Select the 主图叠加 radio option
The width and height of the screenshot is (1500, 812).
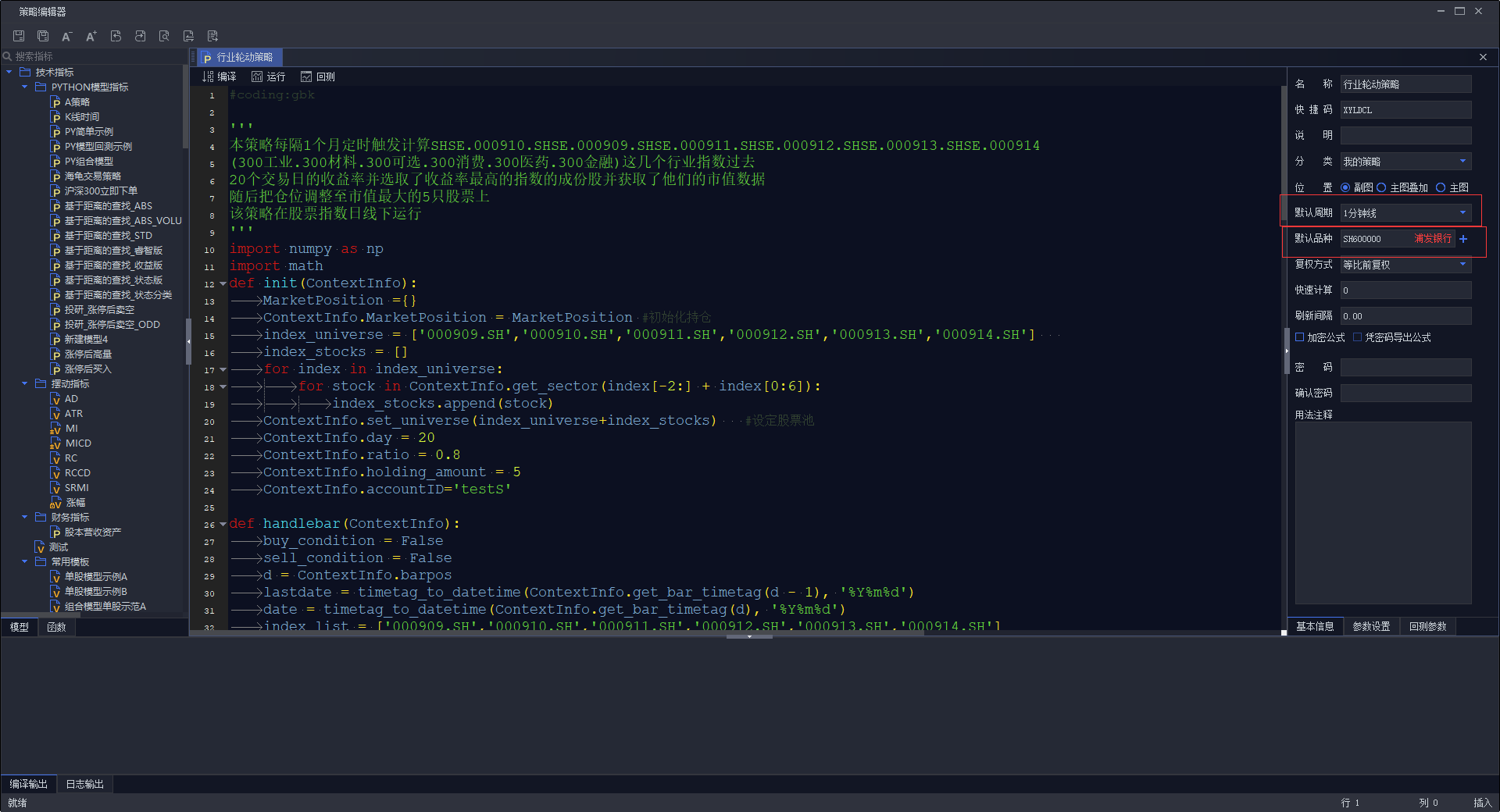1381,187
